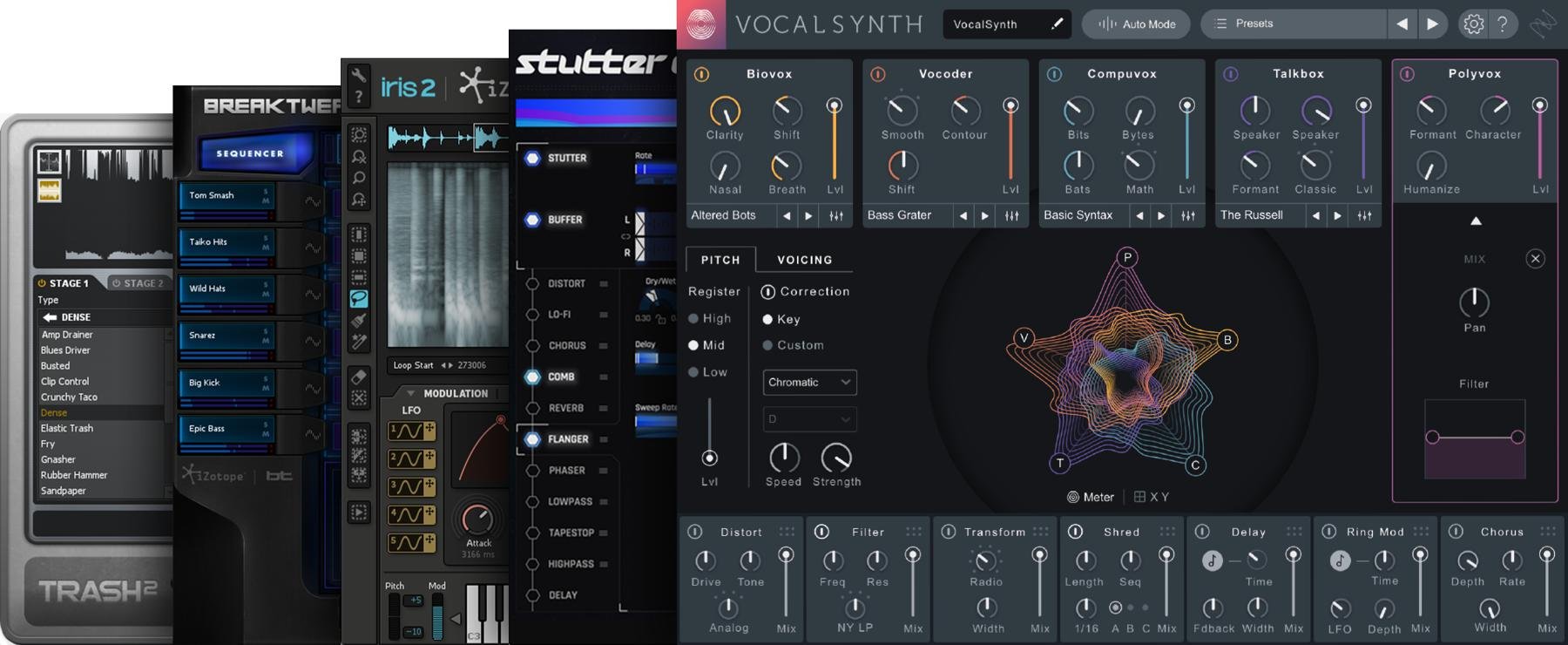Open the D key dropdown

pos(809,419)
